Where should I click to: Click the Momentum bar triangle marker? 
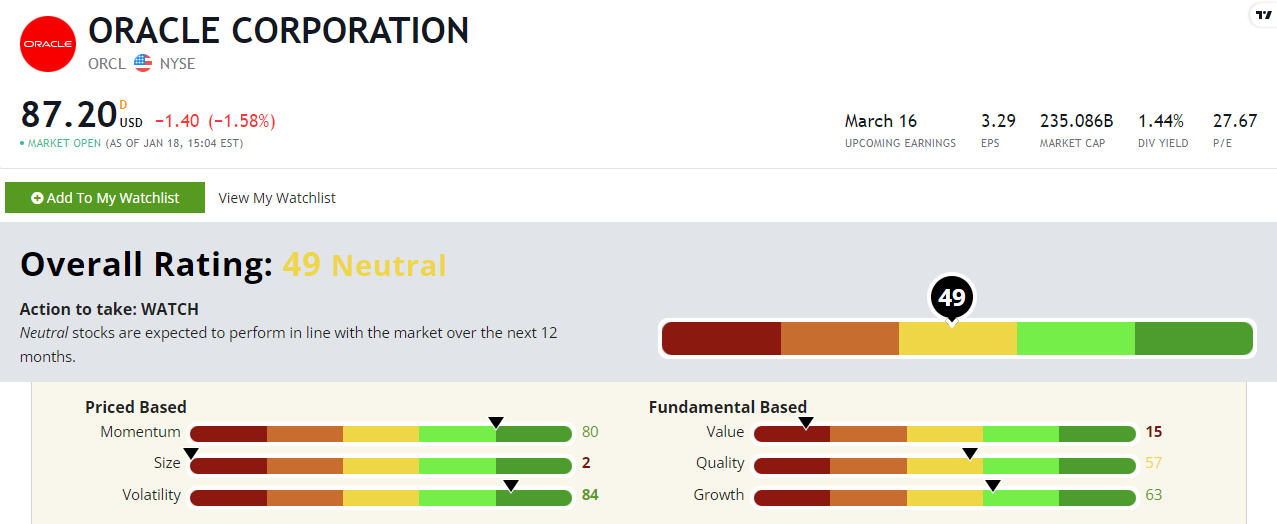pos(495,423)
